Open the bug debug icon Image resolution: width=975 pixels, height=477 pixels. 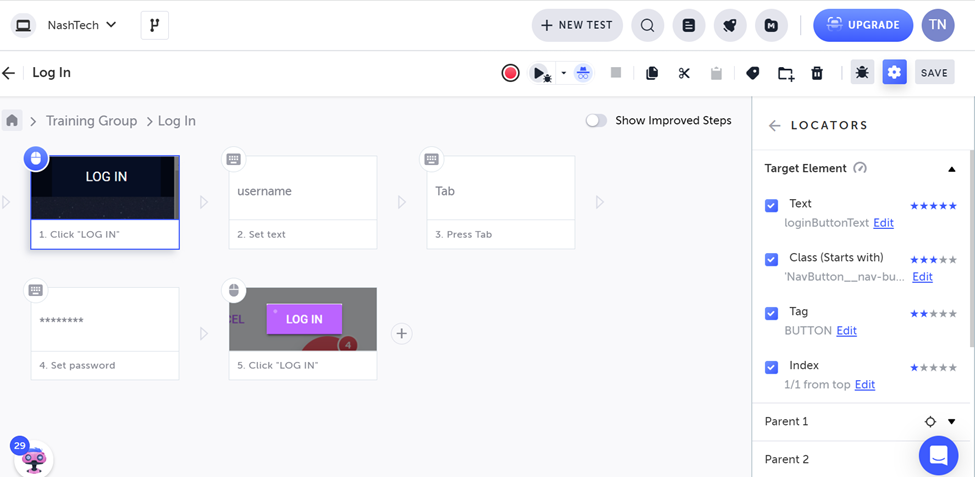[862, 73]
